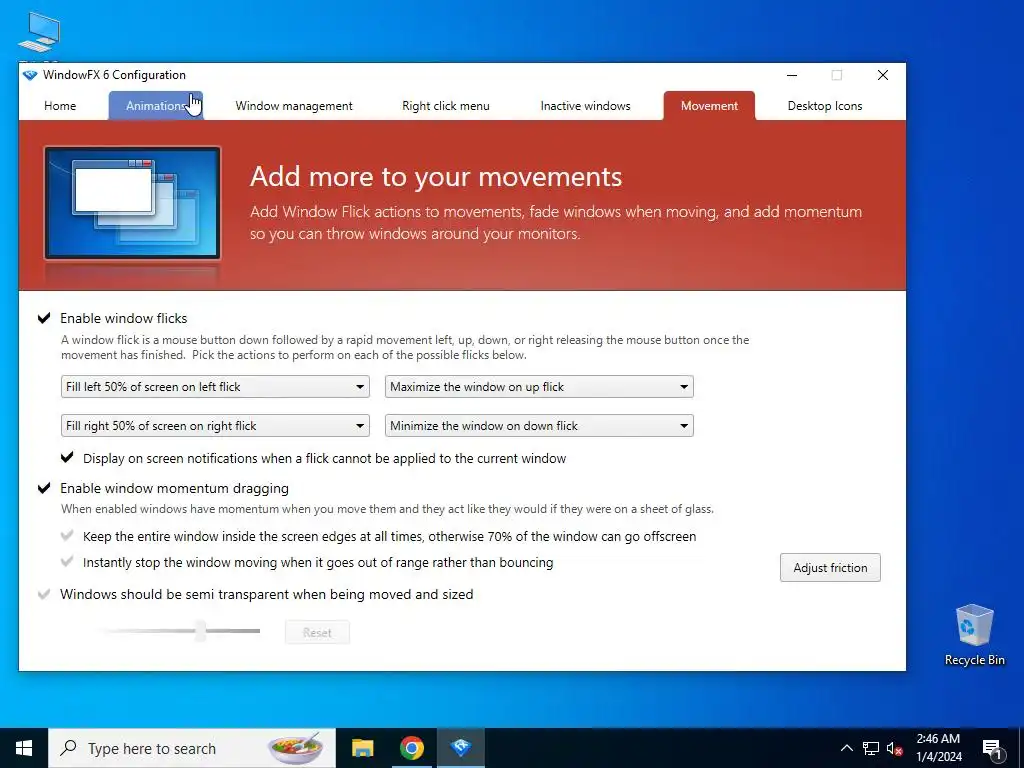Viewport: 1024px width, 768px height.
Task: Click the monitor illustration in the red banner
Action: [133, 203]
